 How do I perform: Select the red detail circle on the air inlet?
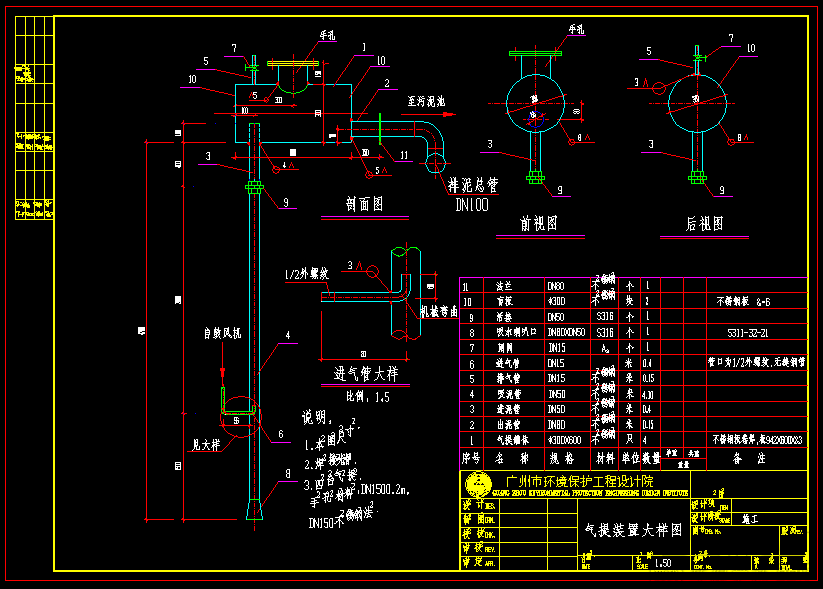pyautogui.click(x=241, y=417)
